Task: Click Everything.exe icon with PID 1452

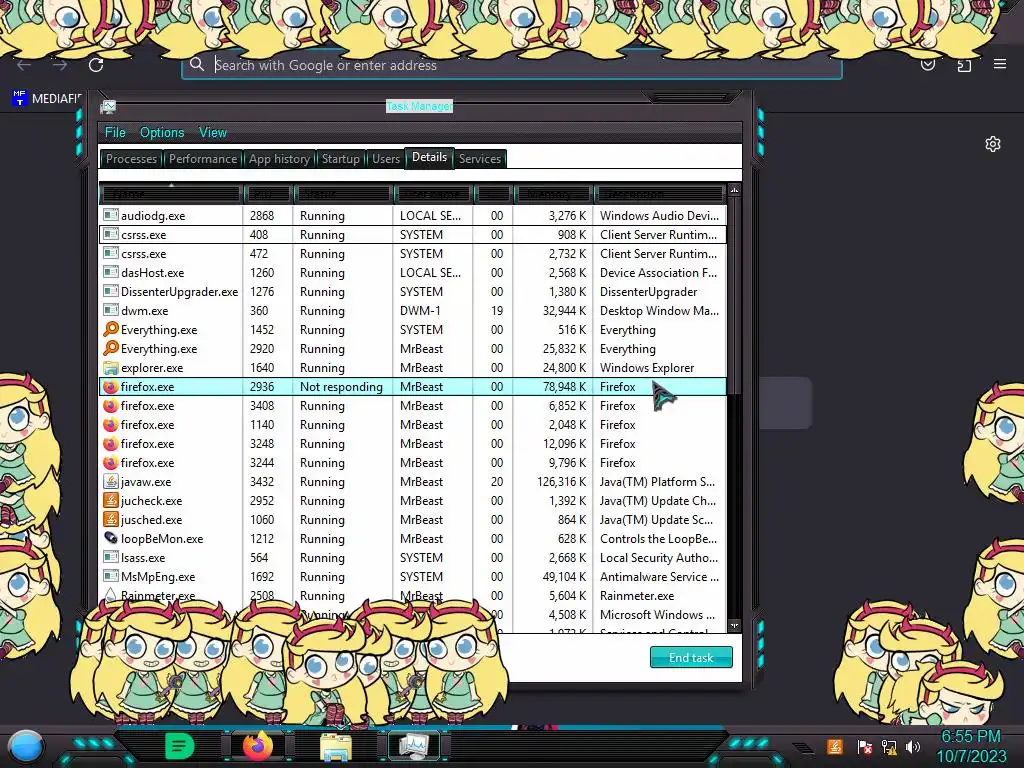Action: click(x=111, y=329)
